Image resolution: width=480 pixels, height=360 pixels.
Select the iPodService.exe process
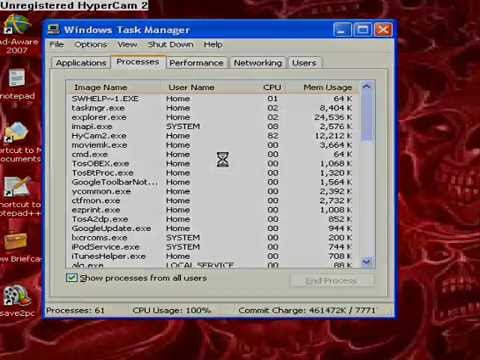point(212,247)
